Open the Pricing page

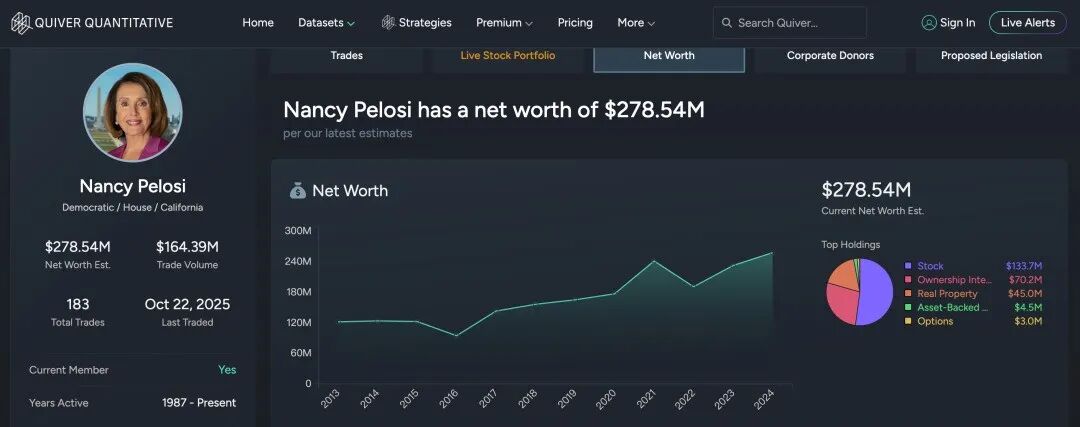(575, 23)
